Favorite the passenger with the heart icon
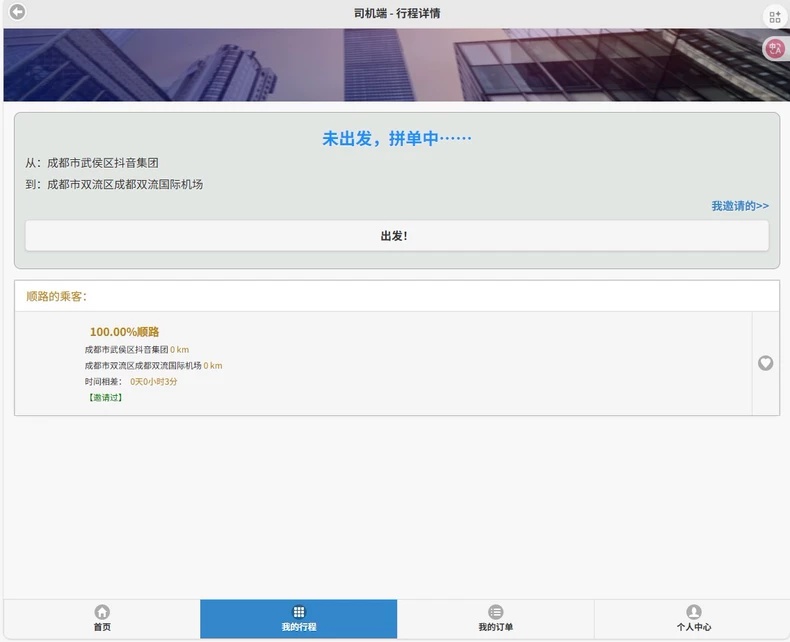Screen dimensions: 790x642 point(765,363)
